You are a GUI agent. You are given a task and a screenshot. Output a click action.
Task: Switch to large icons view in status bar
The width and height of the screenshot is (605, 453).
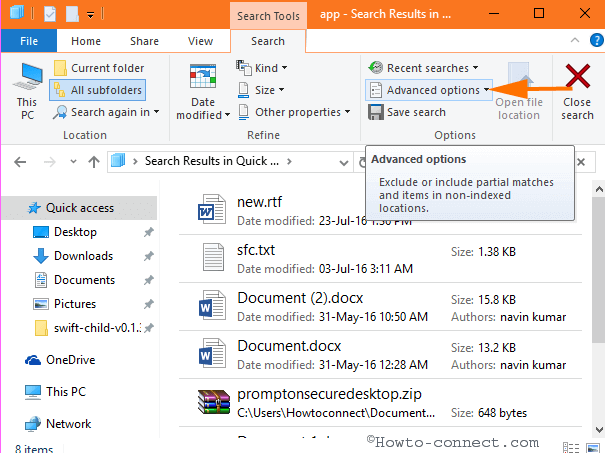point(593,448)
